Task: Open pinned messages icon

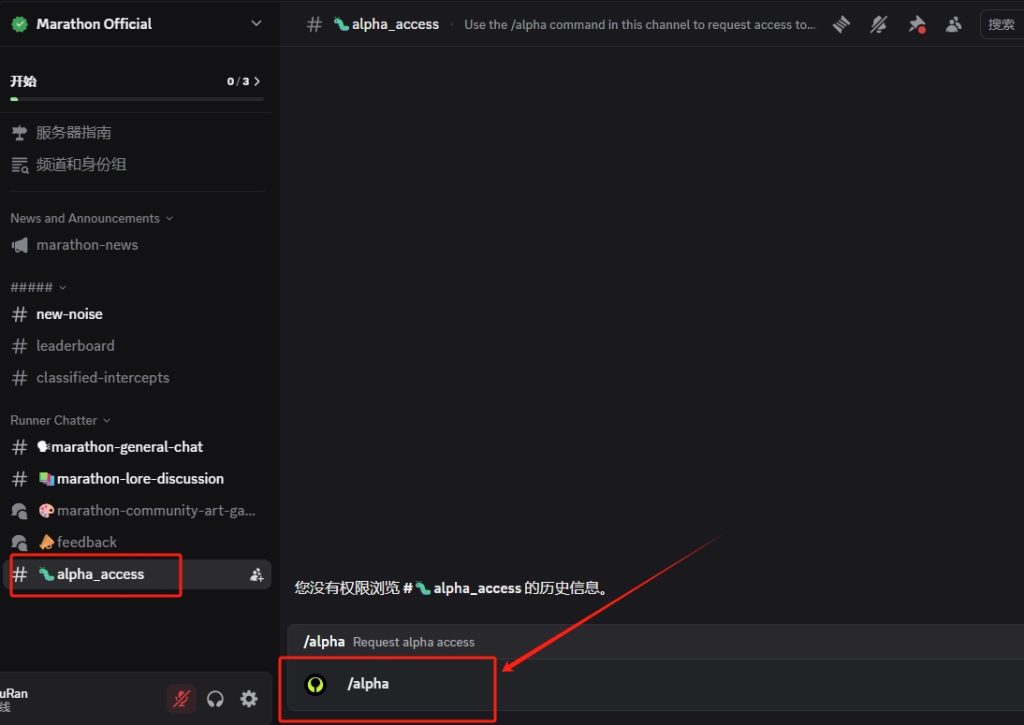Action: coord(916,25)
